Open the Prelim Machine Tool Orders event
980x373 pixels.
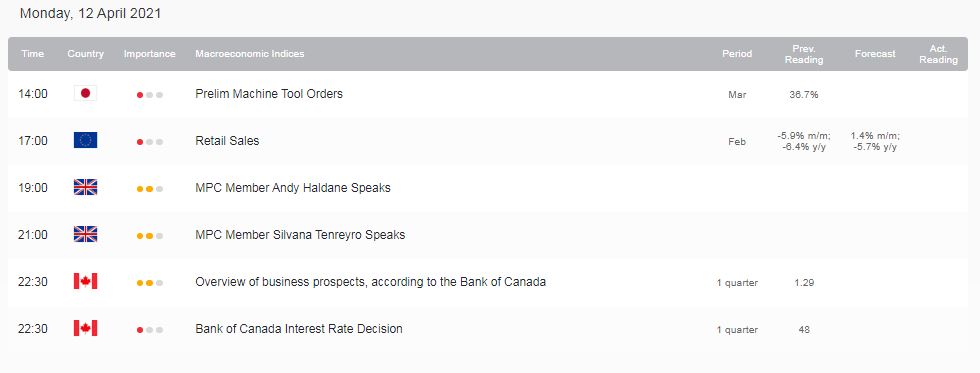click(x=269, y=94)
